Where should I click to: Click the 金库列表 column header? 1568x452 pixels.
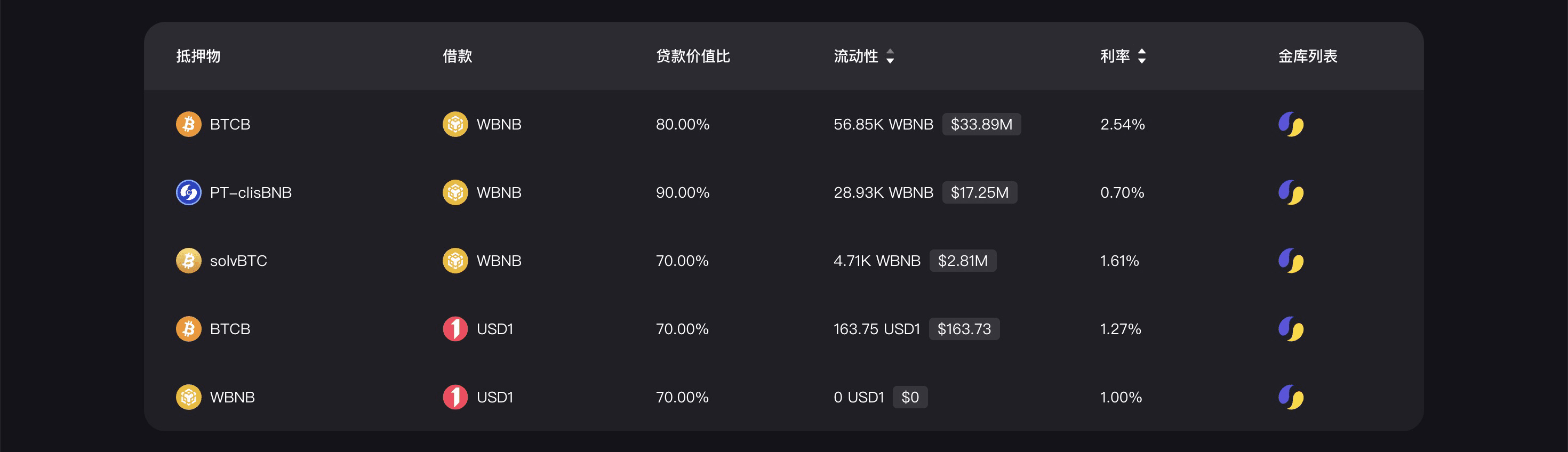(x=1308, y=56)
